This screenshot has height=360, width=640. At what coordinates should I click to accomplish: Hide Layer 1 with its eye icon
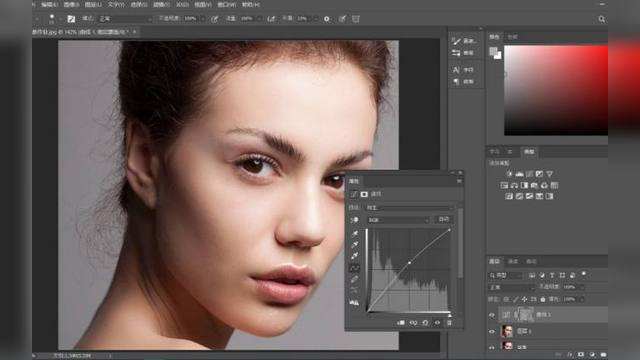coord(492,331)
